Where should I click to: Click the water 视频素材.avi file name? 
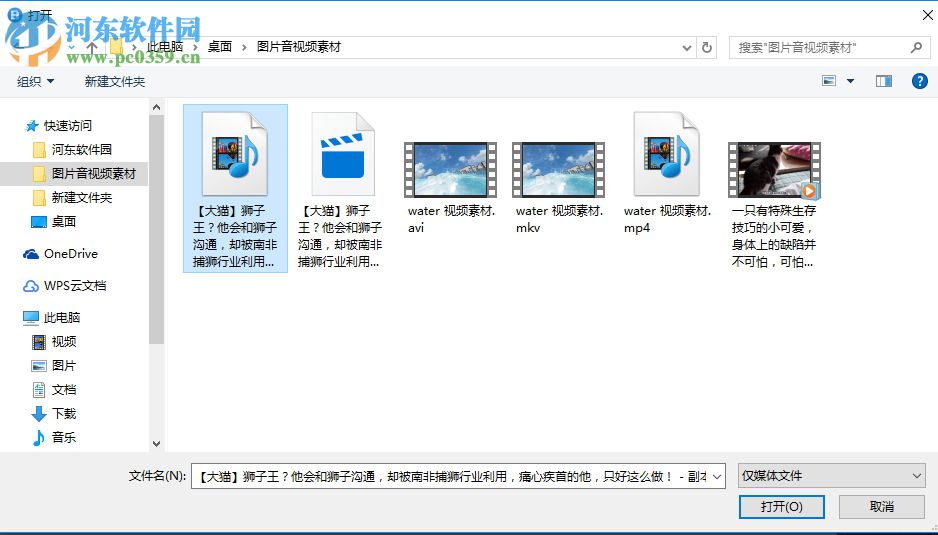coord(452,219)
